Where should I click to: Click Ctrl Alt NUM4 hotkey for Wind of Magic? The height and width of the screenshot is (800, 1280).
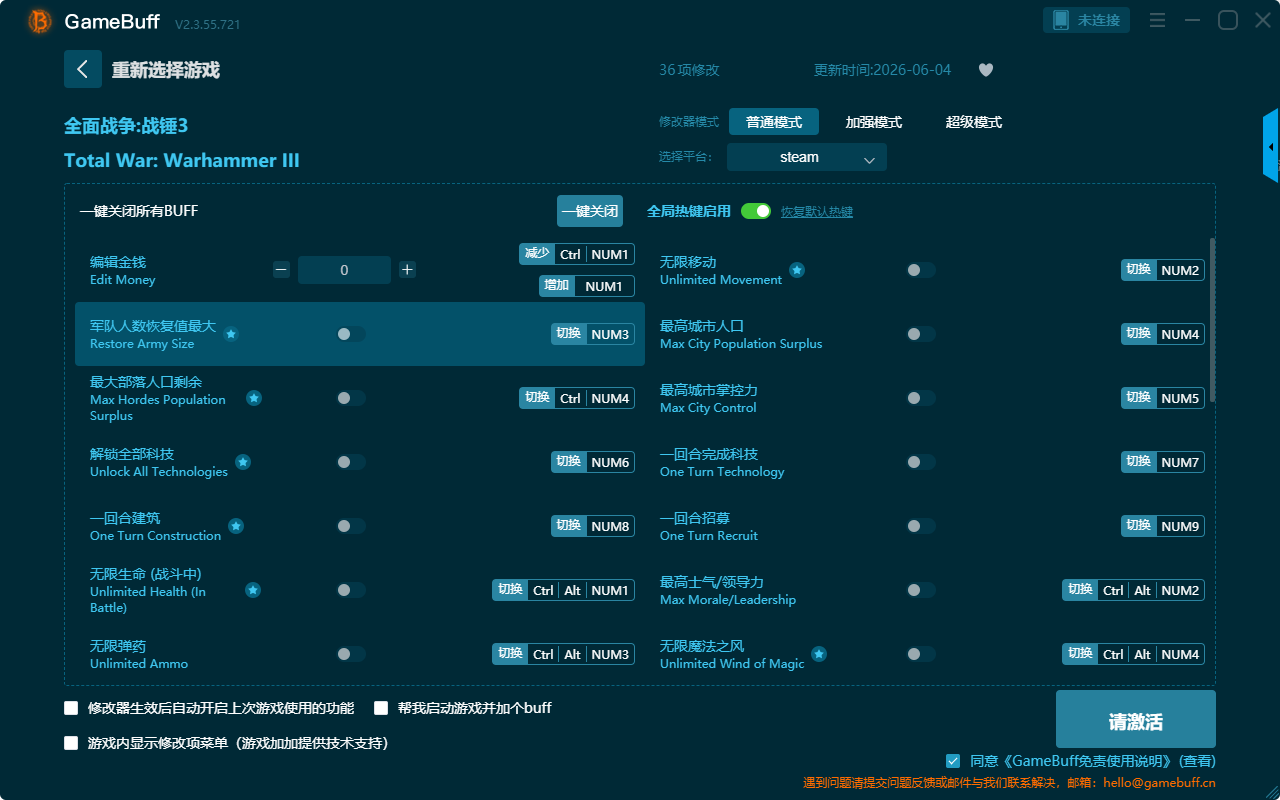(x=1133, y=654)
